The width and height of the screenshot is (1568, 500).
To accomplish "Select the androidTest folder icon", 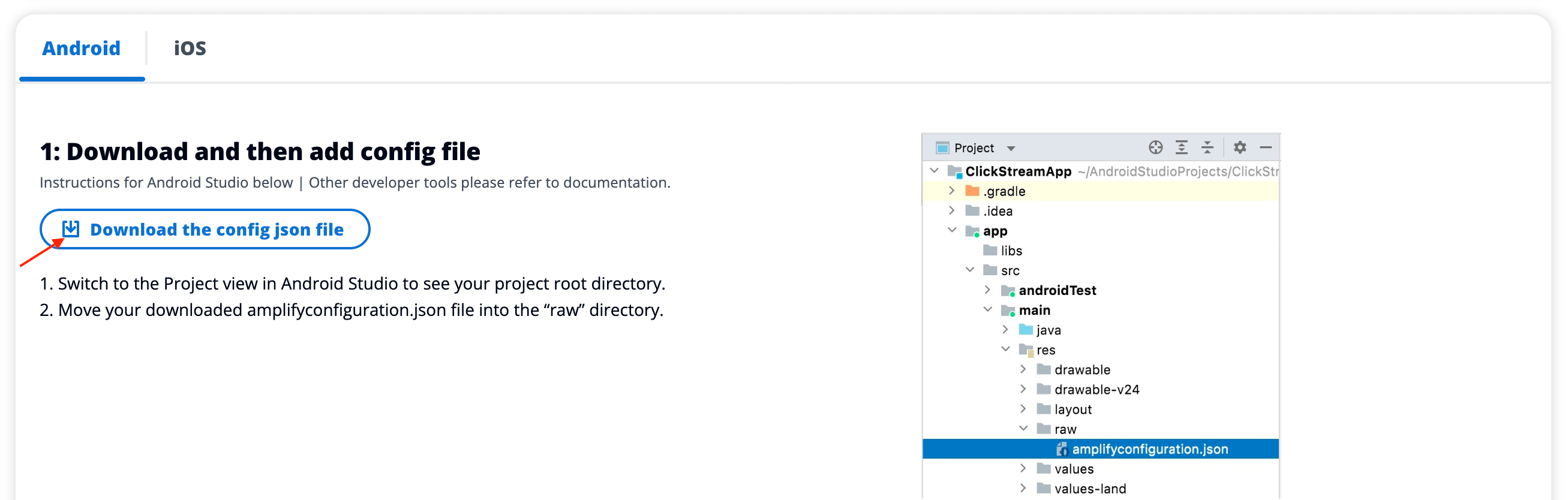I will (1008, 290).
